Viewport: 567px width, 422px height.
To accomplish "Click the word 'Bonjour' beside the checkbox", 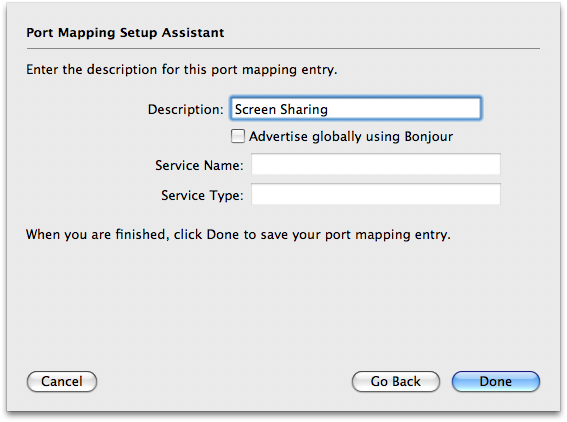I will pyautogui.click(x=429, y=137).
